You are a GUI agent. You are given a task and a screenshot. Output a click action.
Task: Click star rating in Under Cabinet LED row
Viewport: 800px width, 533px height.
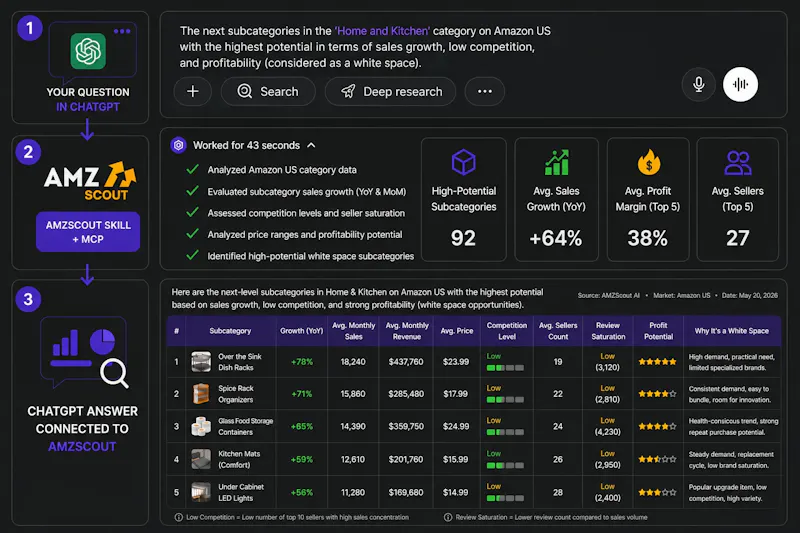click(658, 492)
